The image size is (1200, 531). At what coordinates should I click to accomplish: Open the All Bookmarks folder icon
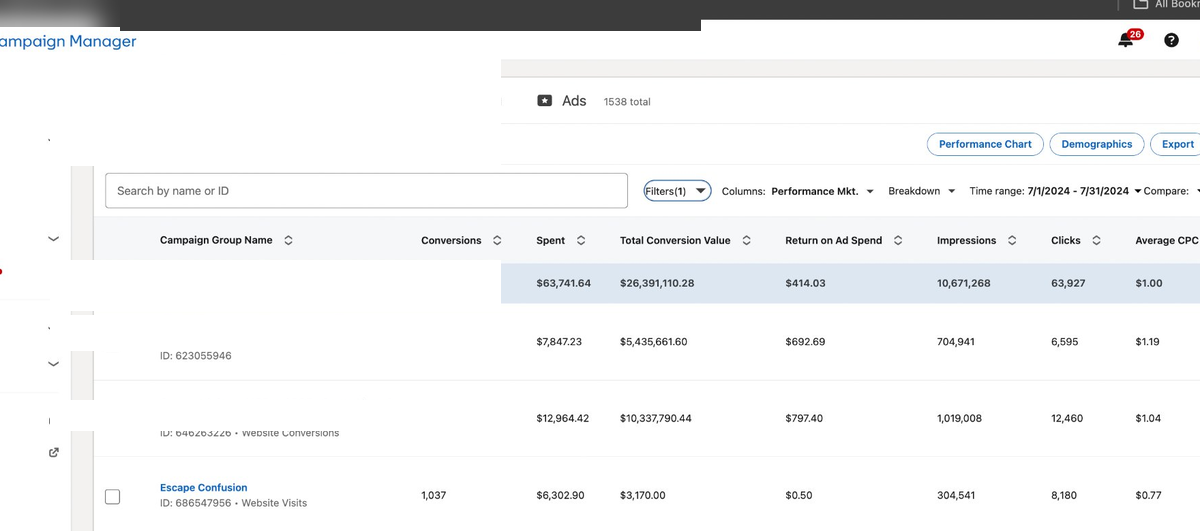[1140, 5]
